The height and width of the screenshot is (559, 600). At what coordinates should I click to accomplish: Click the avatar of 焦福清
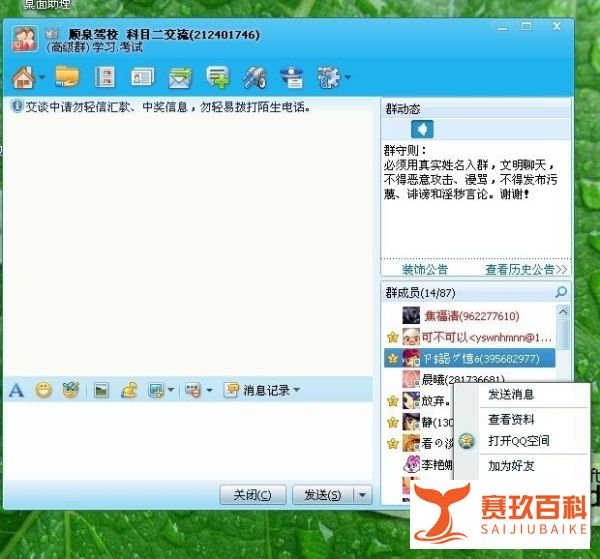411,316
